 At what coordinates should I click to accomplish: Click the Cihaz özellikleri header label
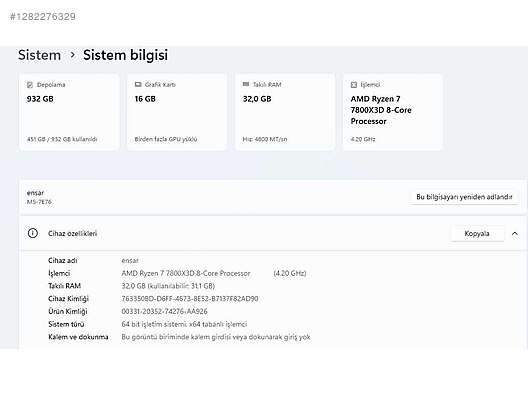[x=72, y=233]
